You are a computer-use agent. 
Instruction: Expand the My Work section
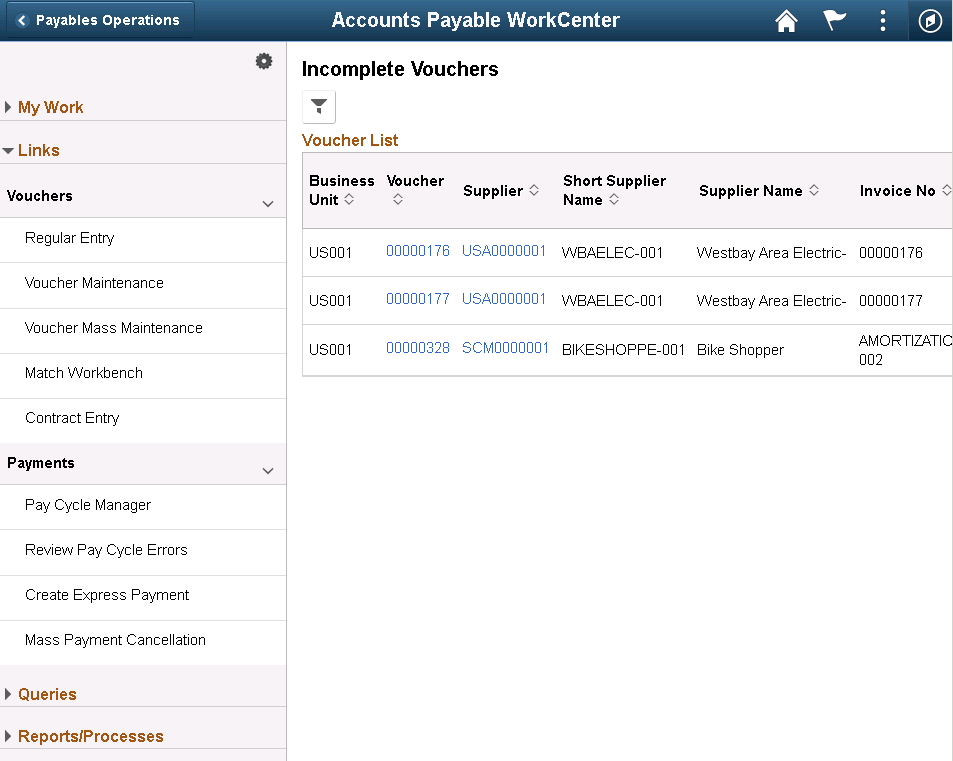click(x=50, y=107)
